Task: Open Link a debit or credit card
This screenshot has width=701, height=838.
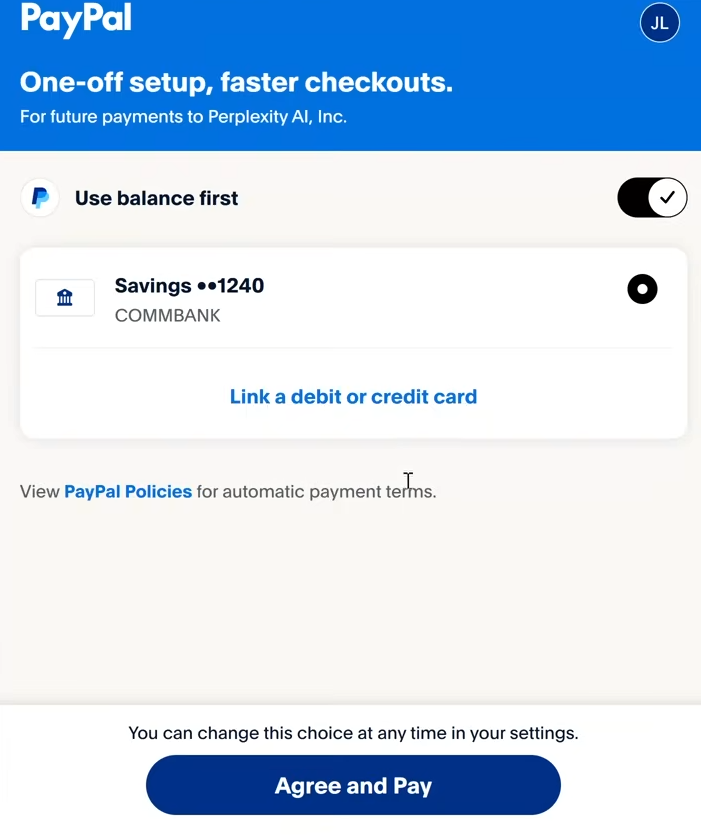Action: coord(353,397)
